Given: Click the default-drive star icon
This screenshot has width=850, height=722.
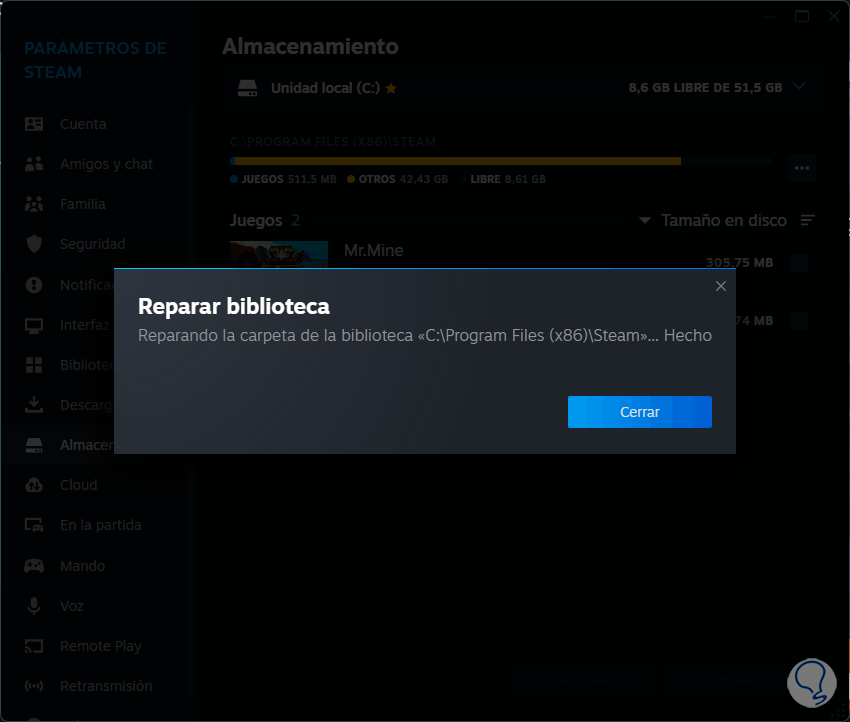Looking at the screenshot, I should pos(391,88).
